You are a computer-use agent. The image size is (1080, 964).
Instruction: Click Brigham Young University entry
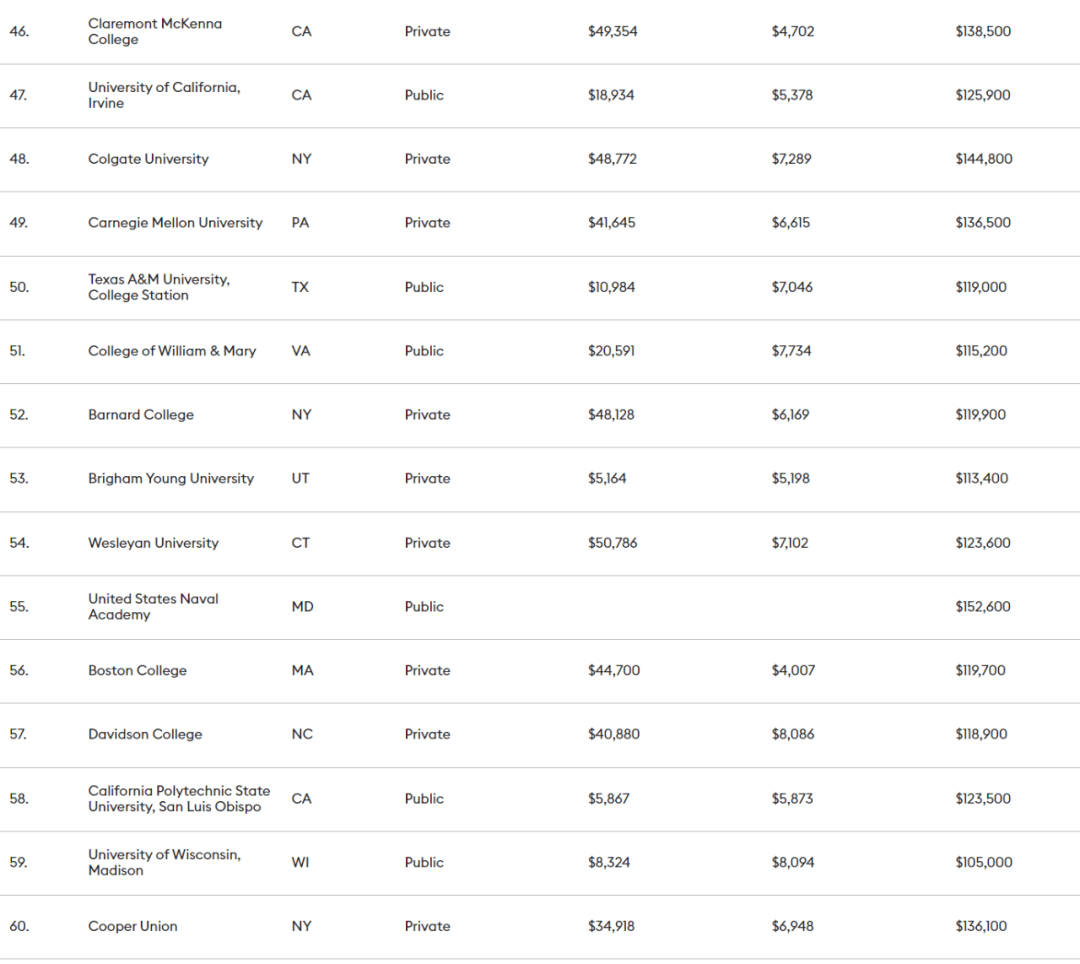171,479
